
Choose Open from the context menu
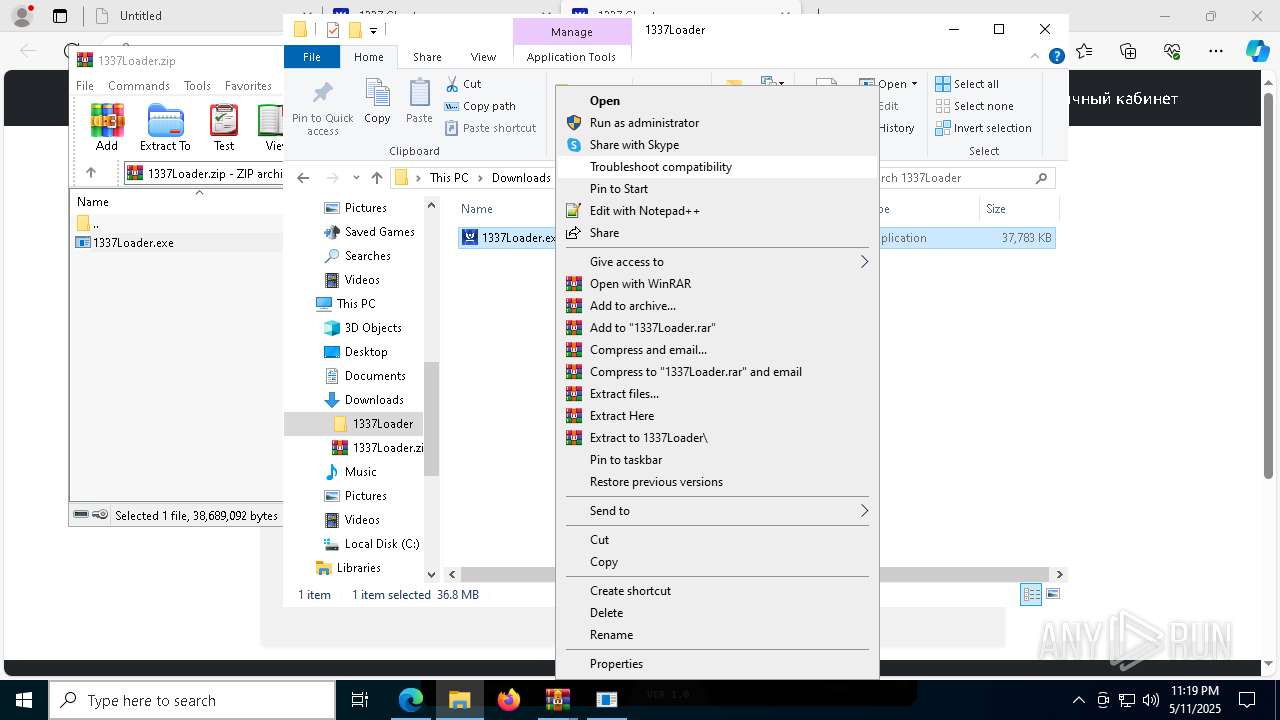pyautogui.click(x=717, y=100)
